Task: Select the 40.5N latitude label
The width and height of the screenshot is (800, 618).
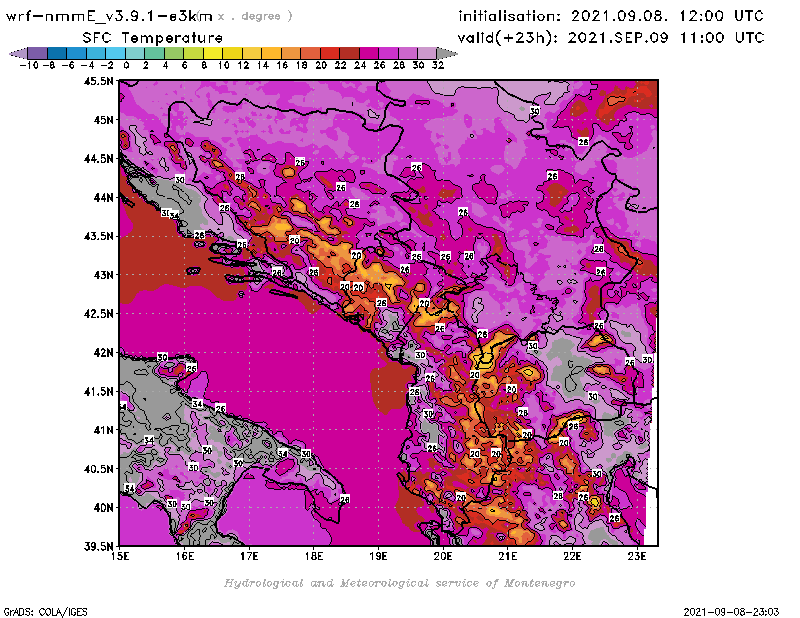Action: tap(98, 469)
